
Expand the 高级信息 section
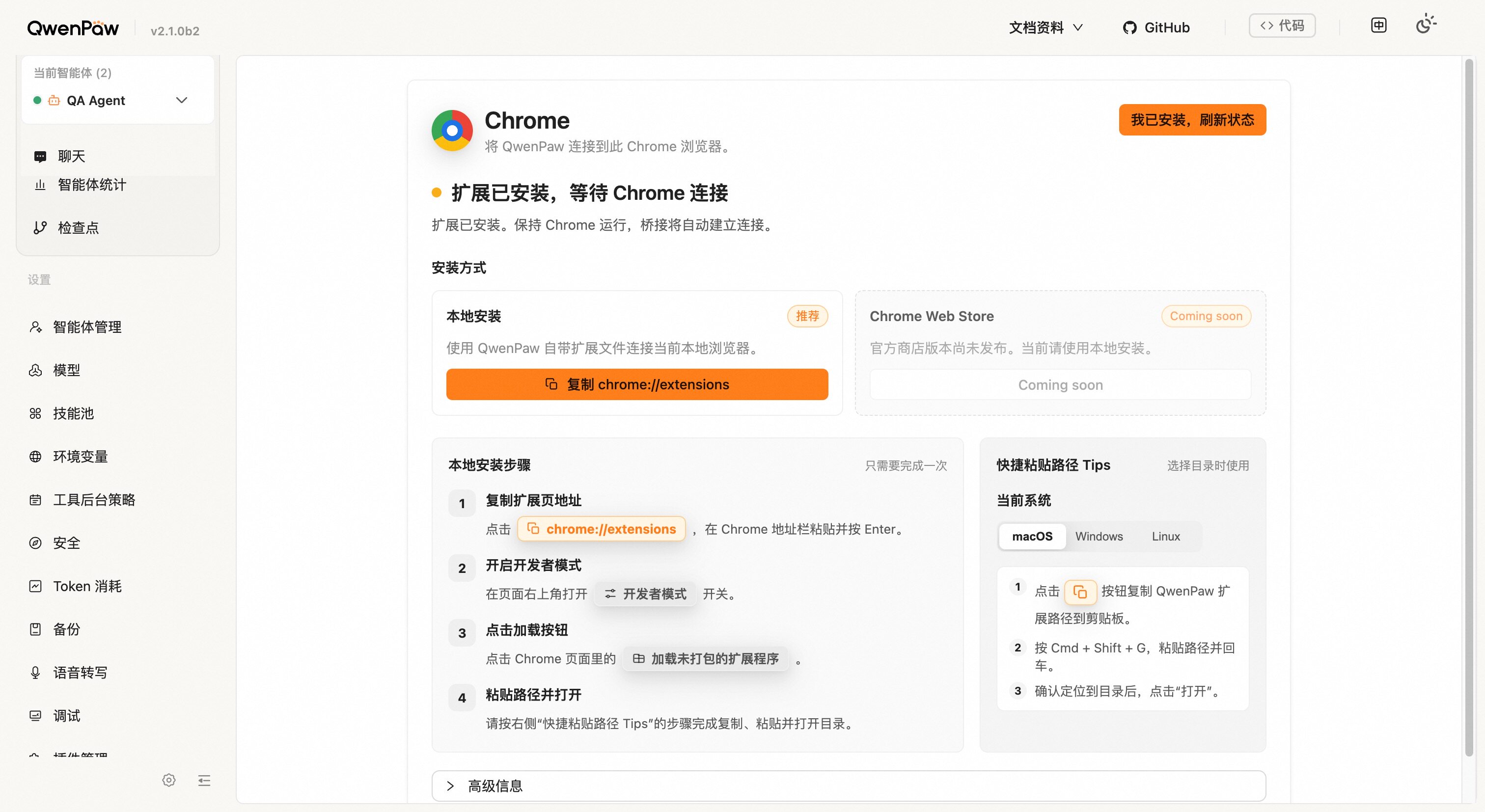tap(849, 786)
